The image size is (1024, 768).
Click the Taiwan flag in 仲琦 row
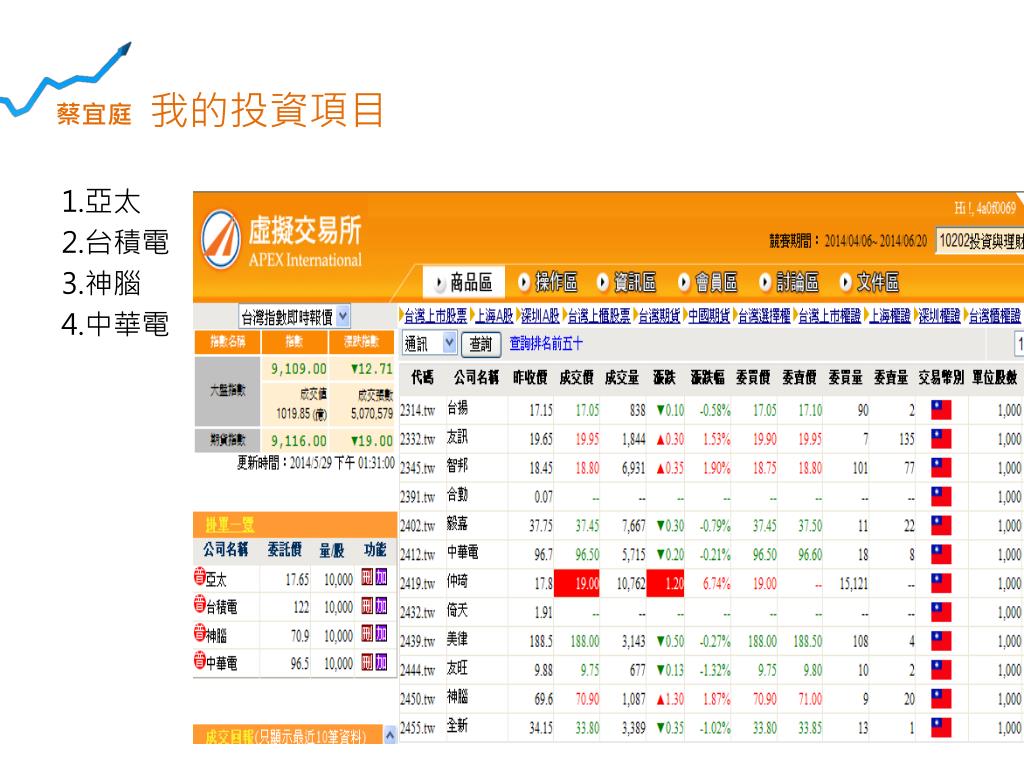click(x=941, y=583)
